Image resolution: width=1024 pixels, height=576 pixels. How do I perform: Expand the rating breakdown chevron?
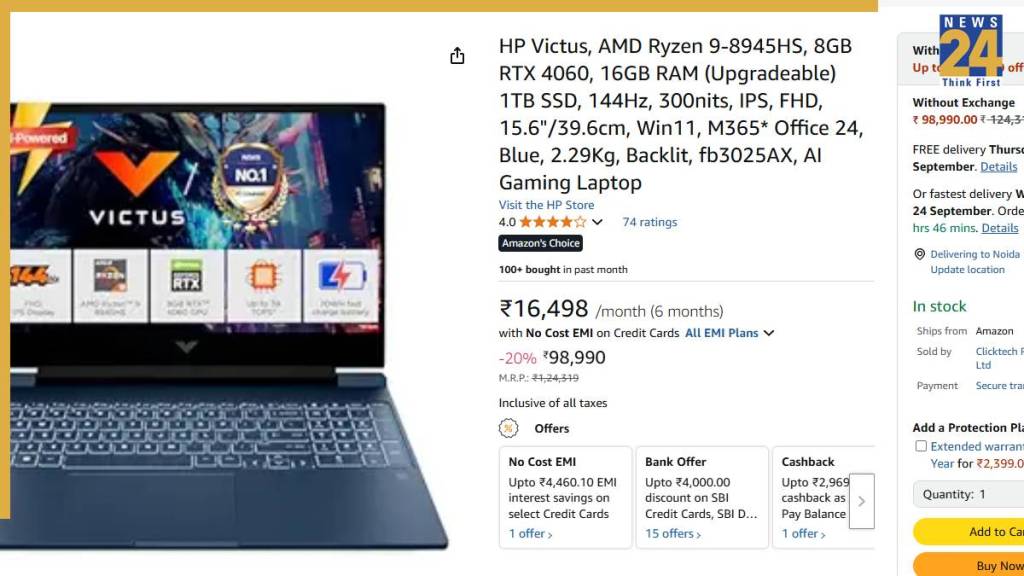point(597,222)
